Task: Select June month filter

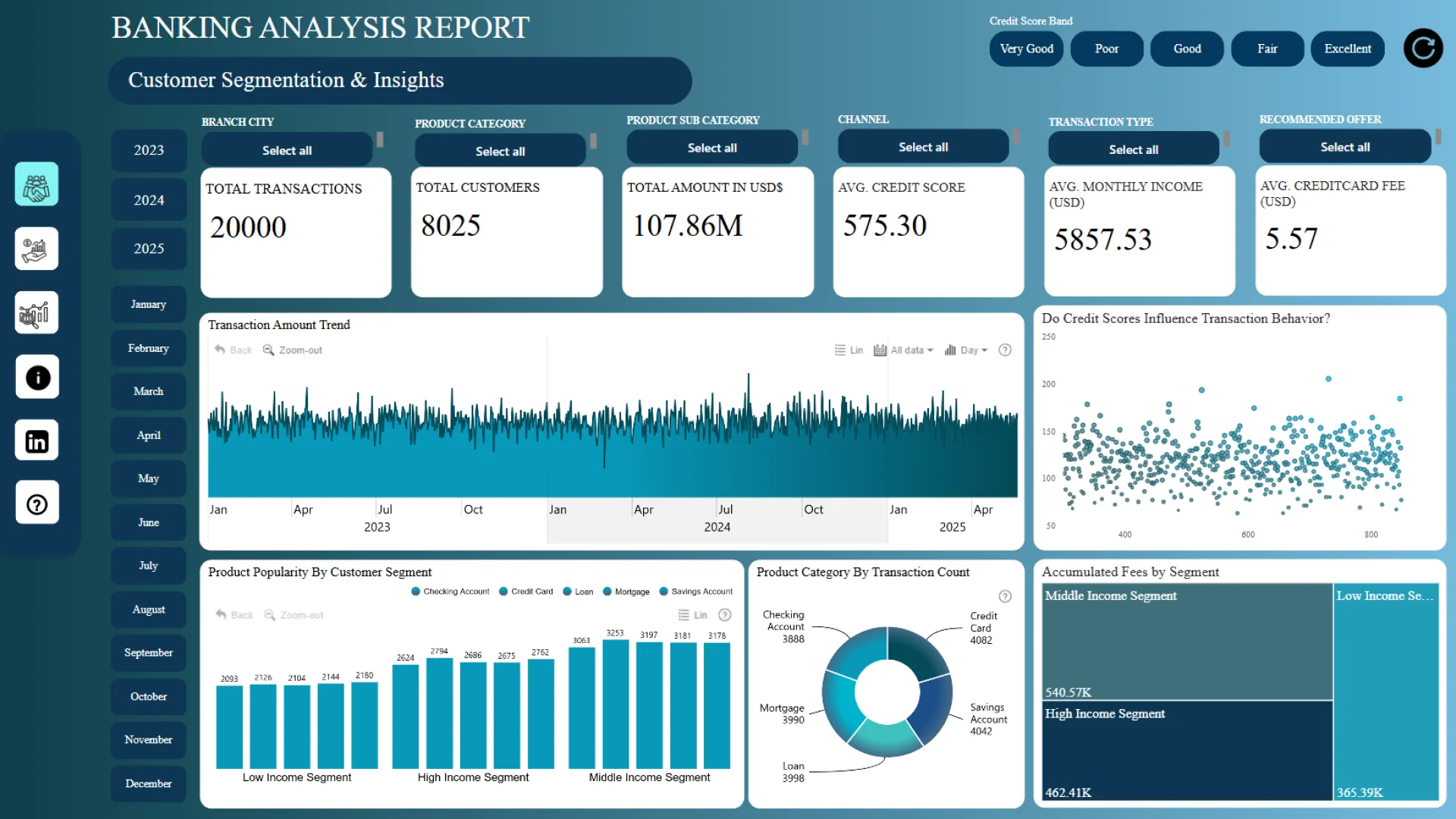Action: point(149,522)
